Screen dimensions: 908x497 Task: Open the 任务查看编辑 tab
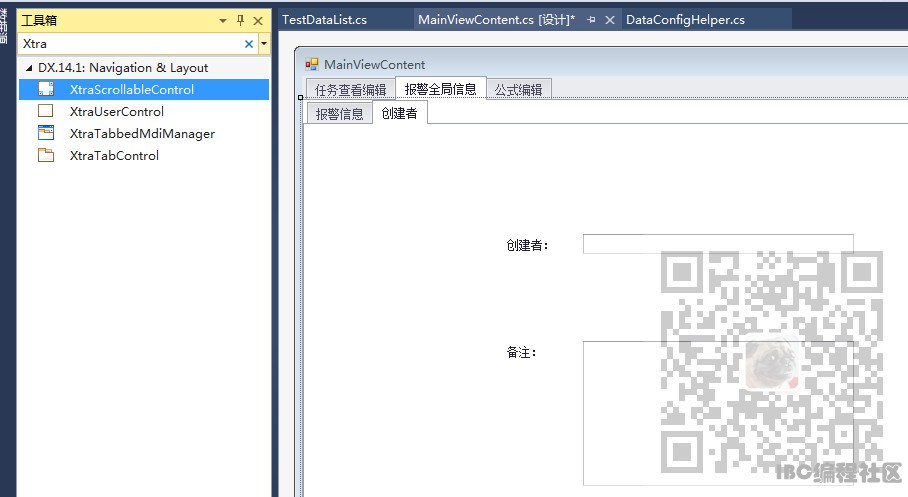point(350,89)
